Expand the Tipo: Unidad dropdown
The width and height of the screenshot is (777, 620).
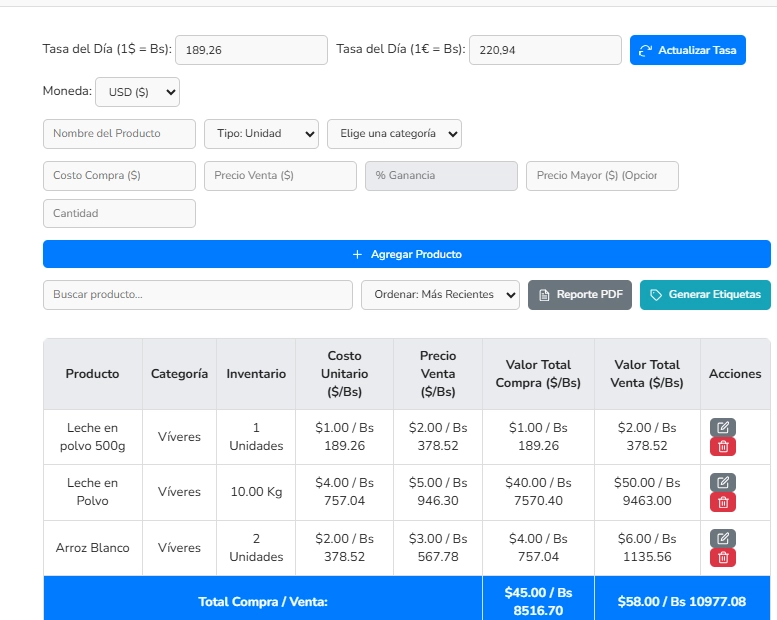(x=261, y=133)
